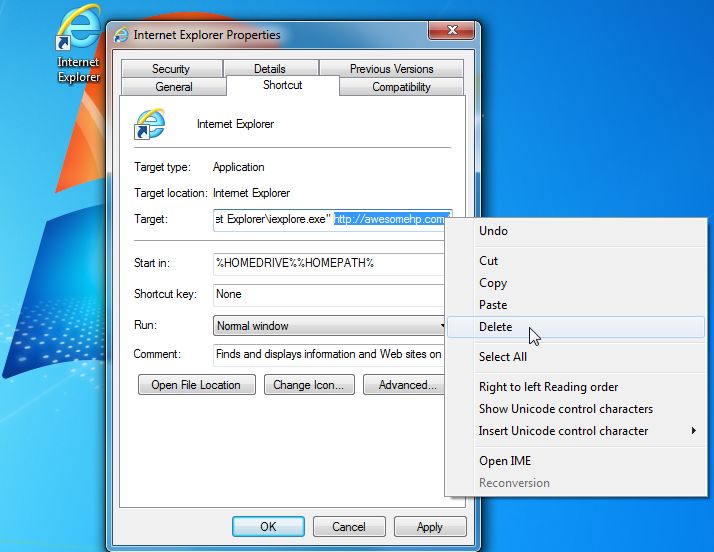
Task: Open the Run dropdown showing Normal window
Action: click(329, 326)
